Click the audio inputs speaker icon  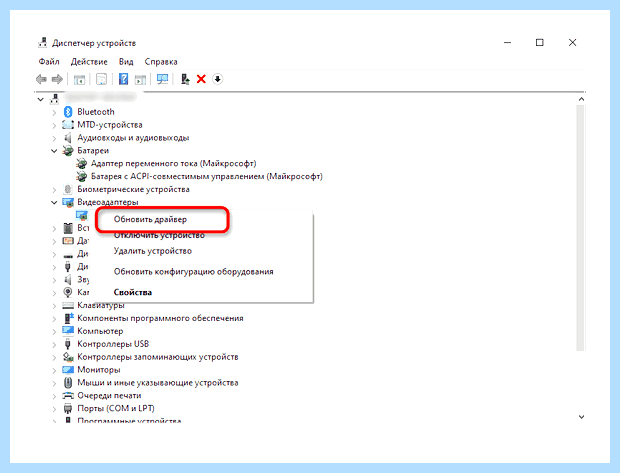(68, 138)
